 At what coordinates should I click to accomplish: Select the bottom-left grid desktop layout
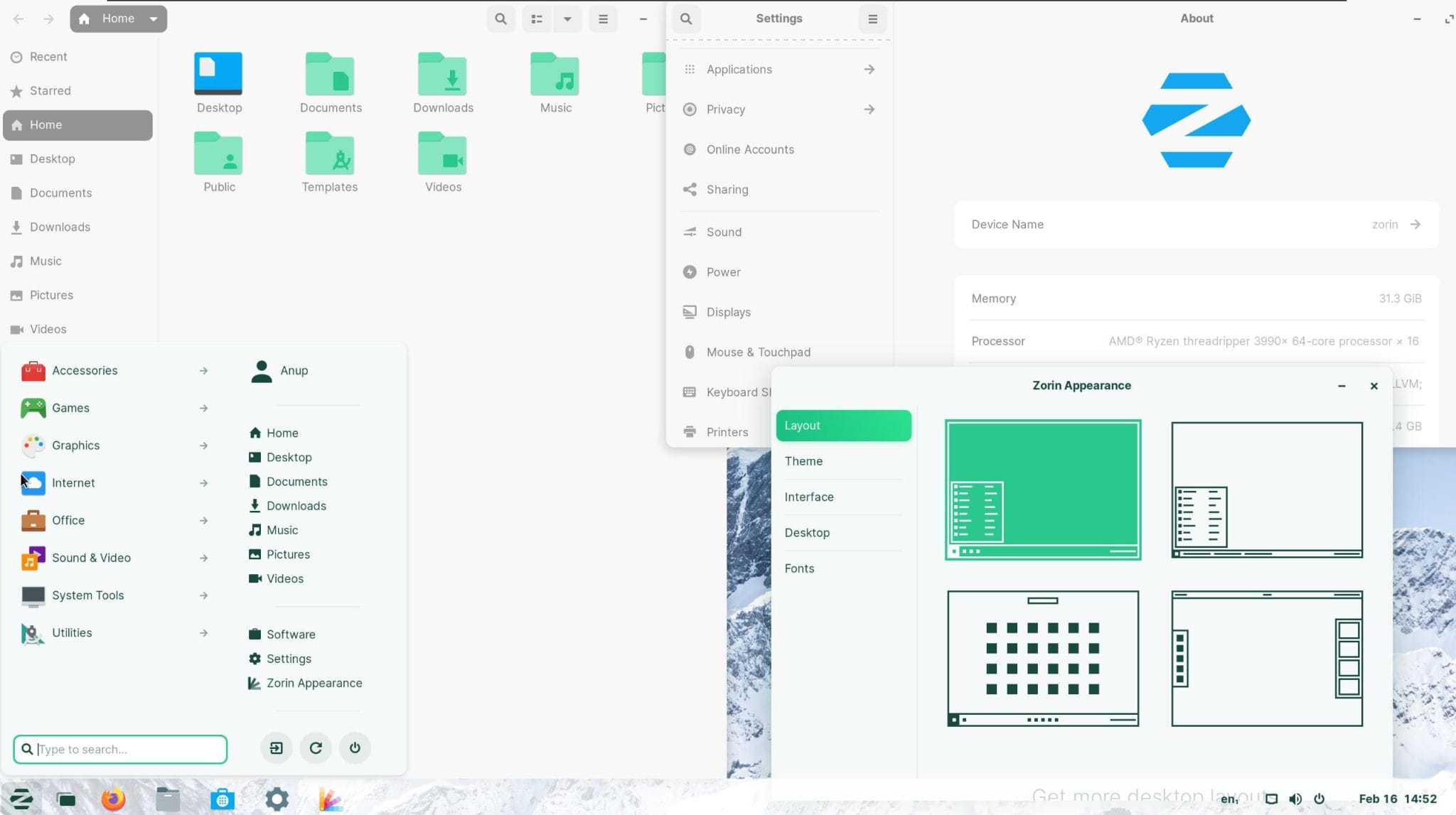pos(1042,658)
